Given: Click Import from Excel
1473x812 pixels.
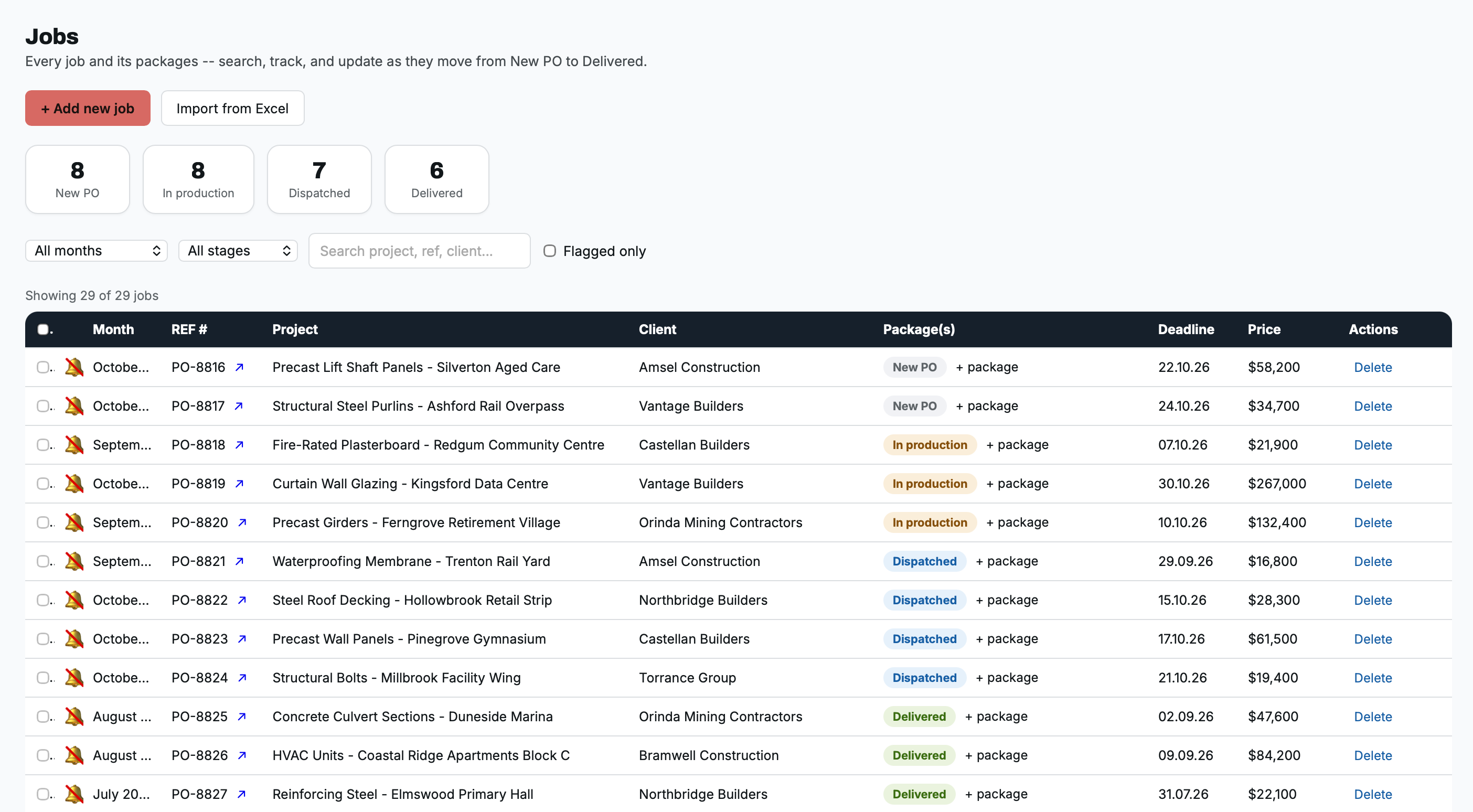Looking at the screenshot, I should (232, 108).
